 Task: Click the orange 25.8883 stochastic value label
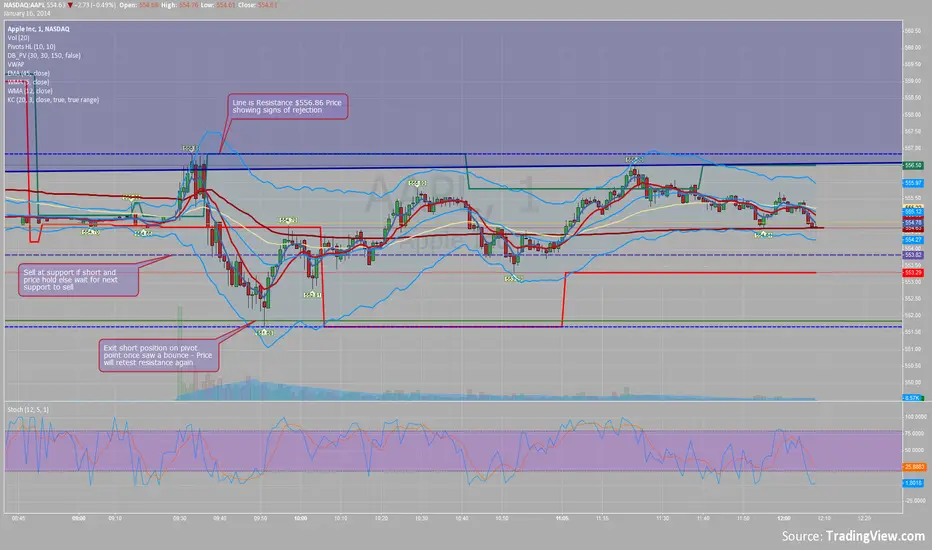pos(914,467)
